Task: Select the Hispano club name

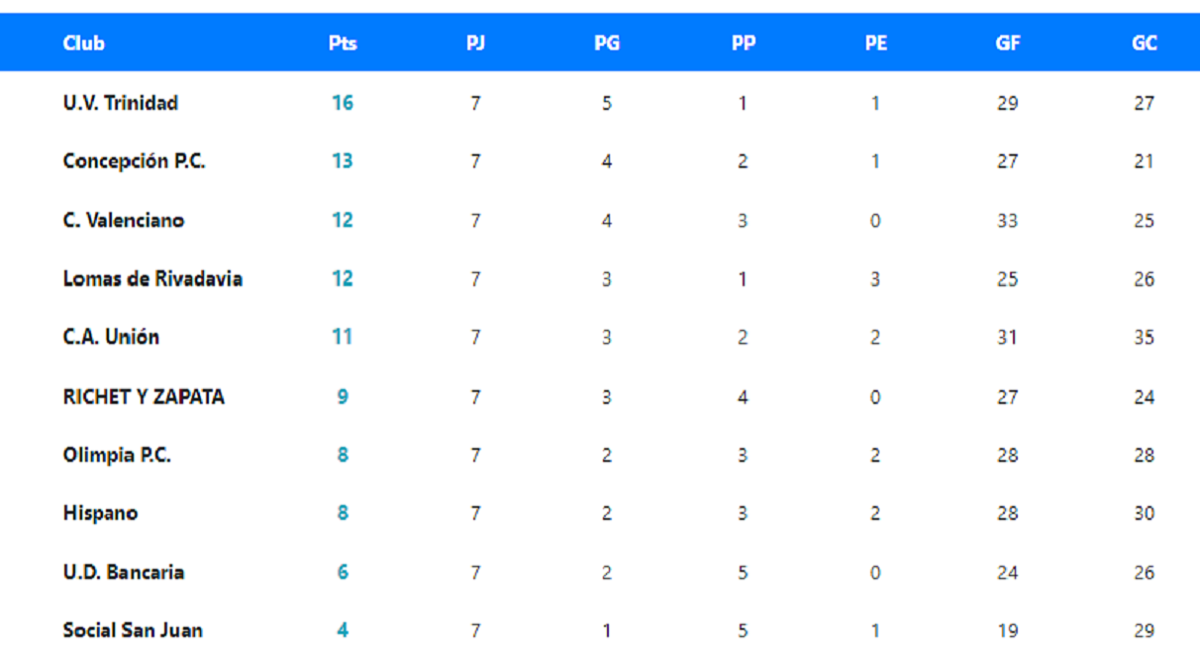Action: pos(100,513)
